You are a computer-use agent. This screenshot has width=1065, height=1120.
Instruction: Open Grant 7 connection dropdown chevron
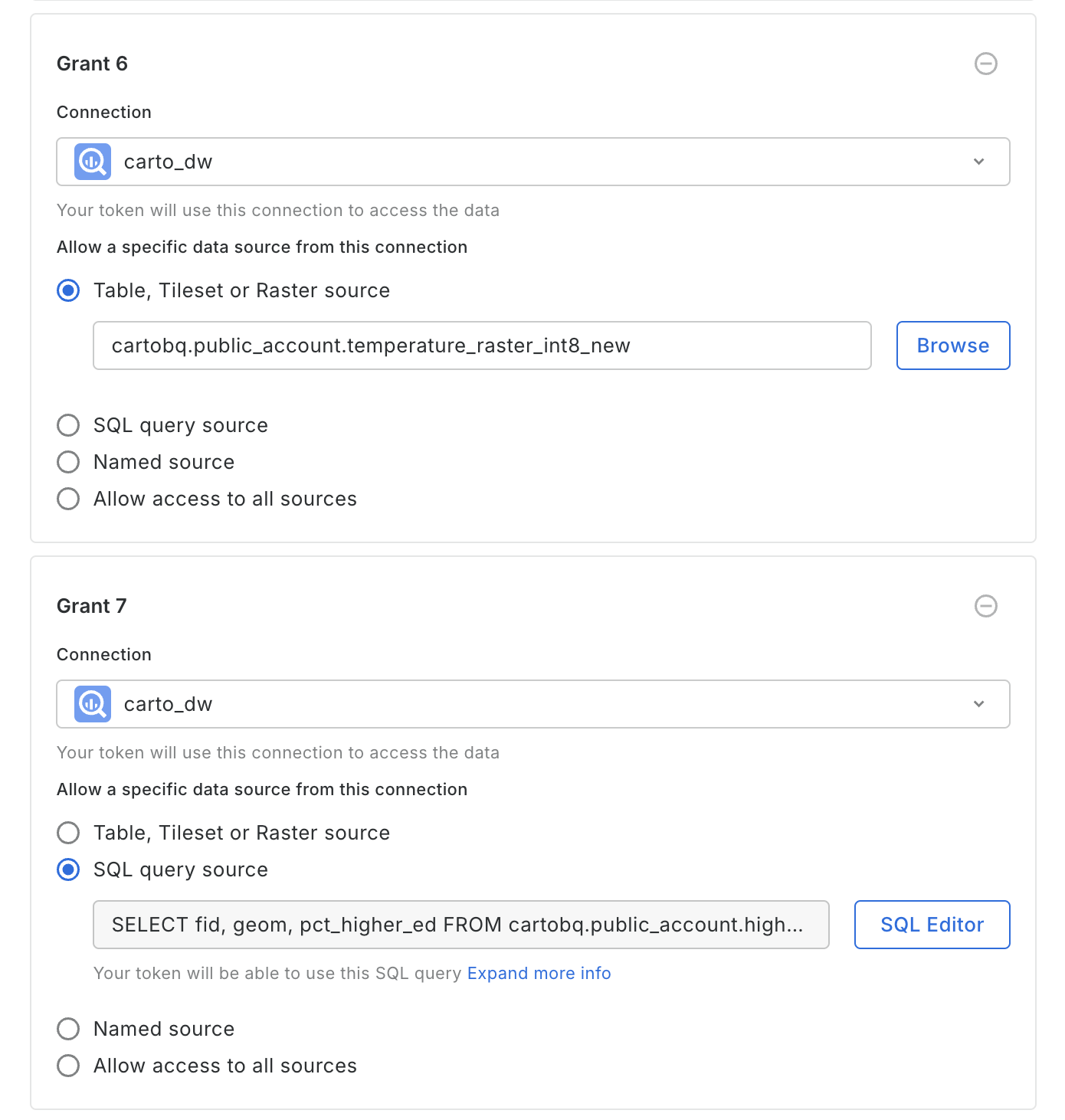(978, 704)
